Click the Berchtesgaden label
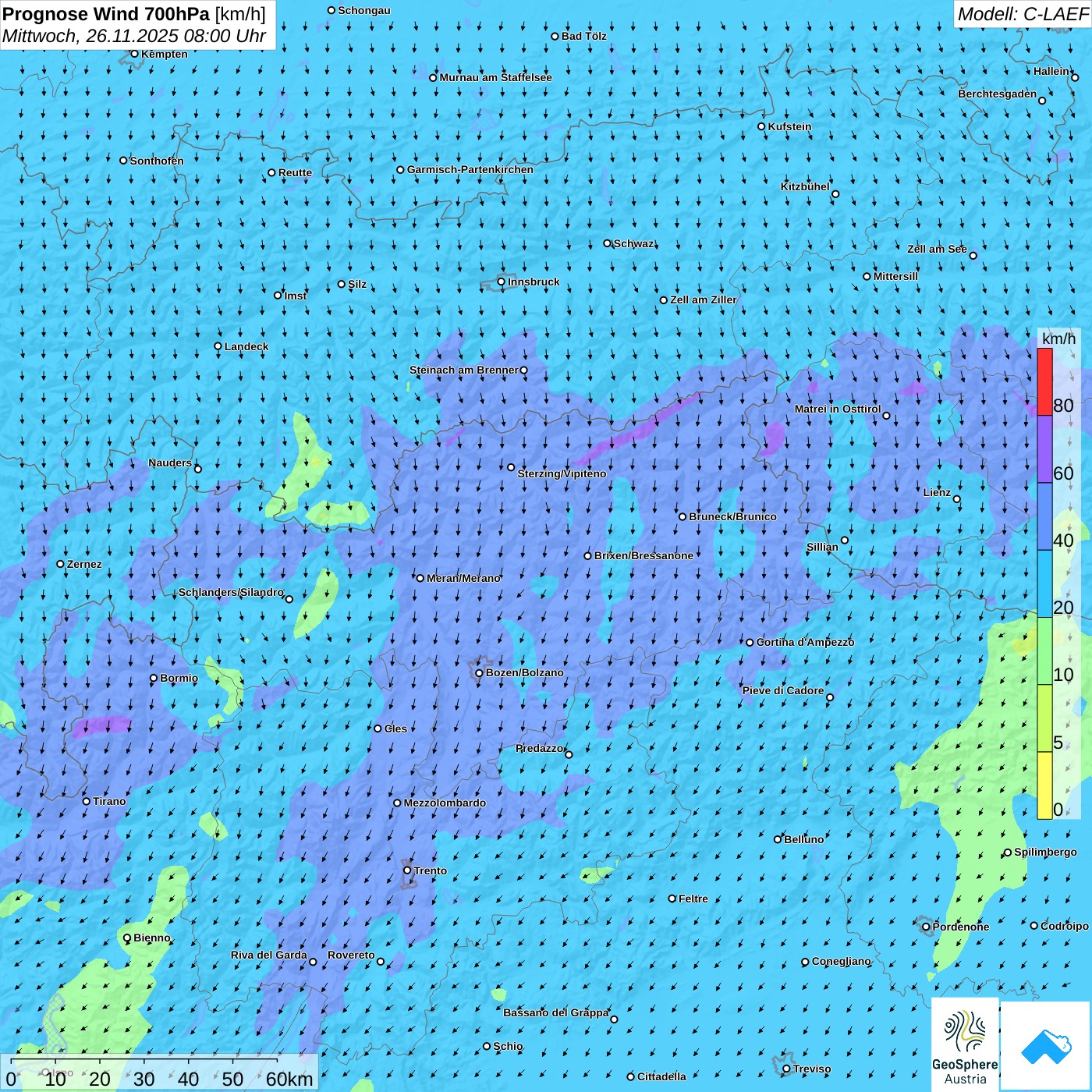1092x1092 pixels. click(x=998, y=94)
